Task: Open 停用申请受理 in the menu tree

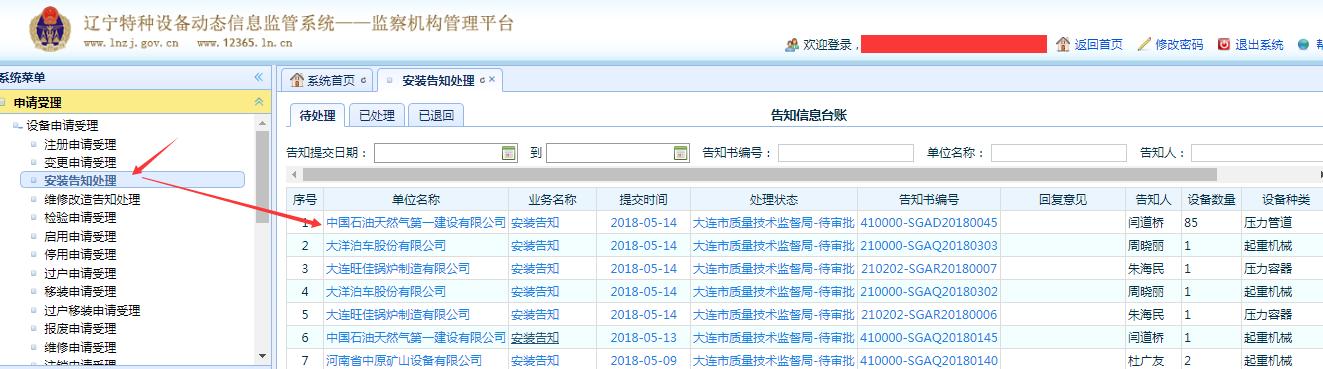Action: pos(80,255)
